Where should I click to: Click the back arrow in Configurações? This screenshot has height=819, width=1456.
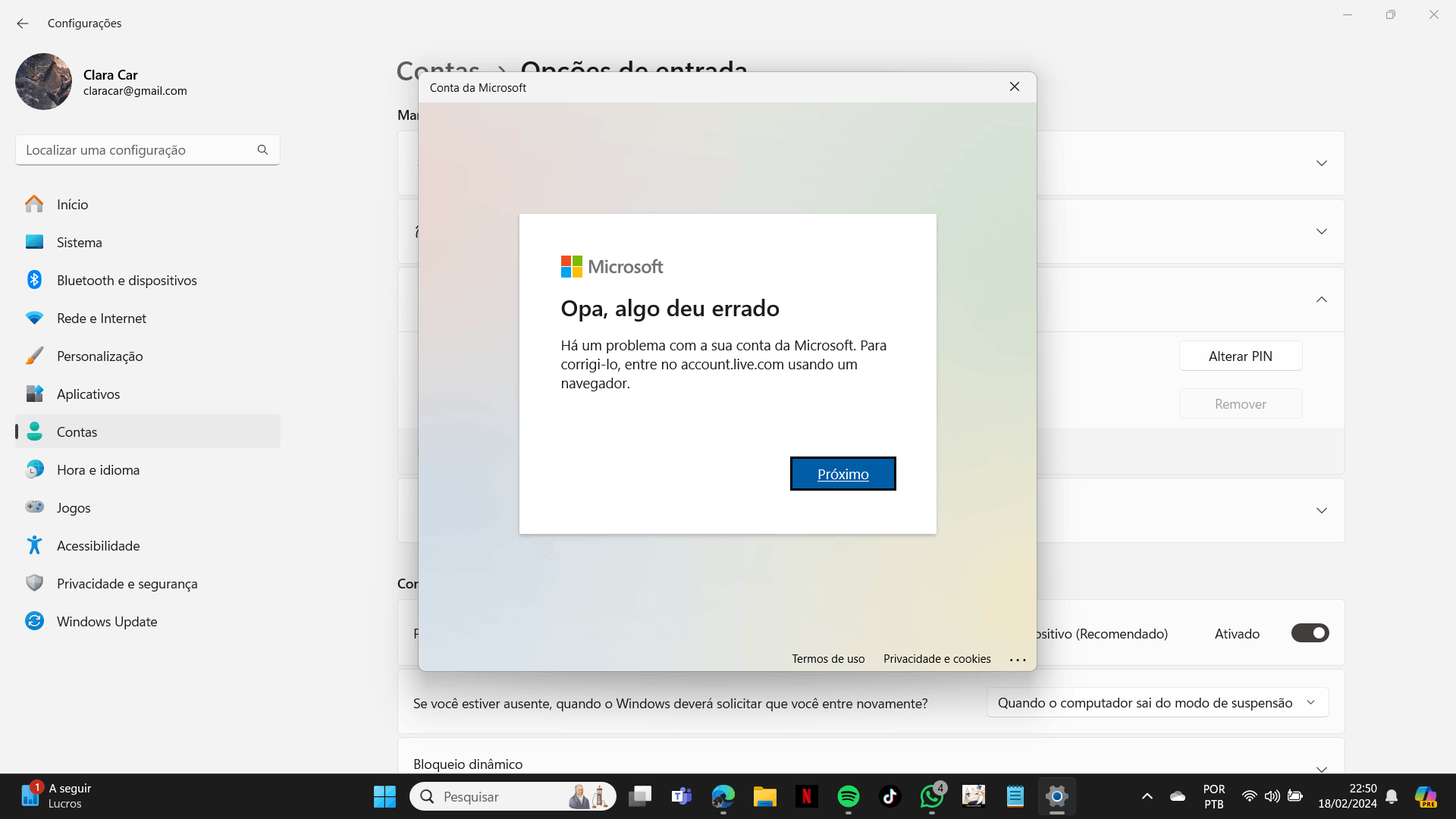(x=23, y=24)
